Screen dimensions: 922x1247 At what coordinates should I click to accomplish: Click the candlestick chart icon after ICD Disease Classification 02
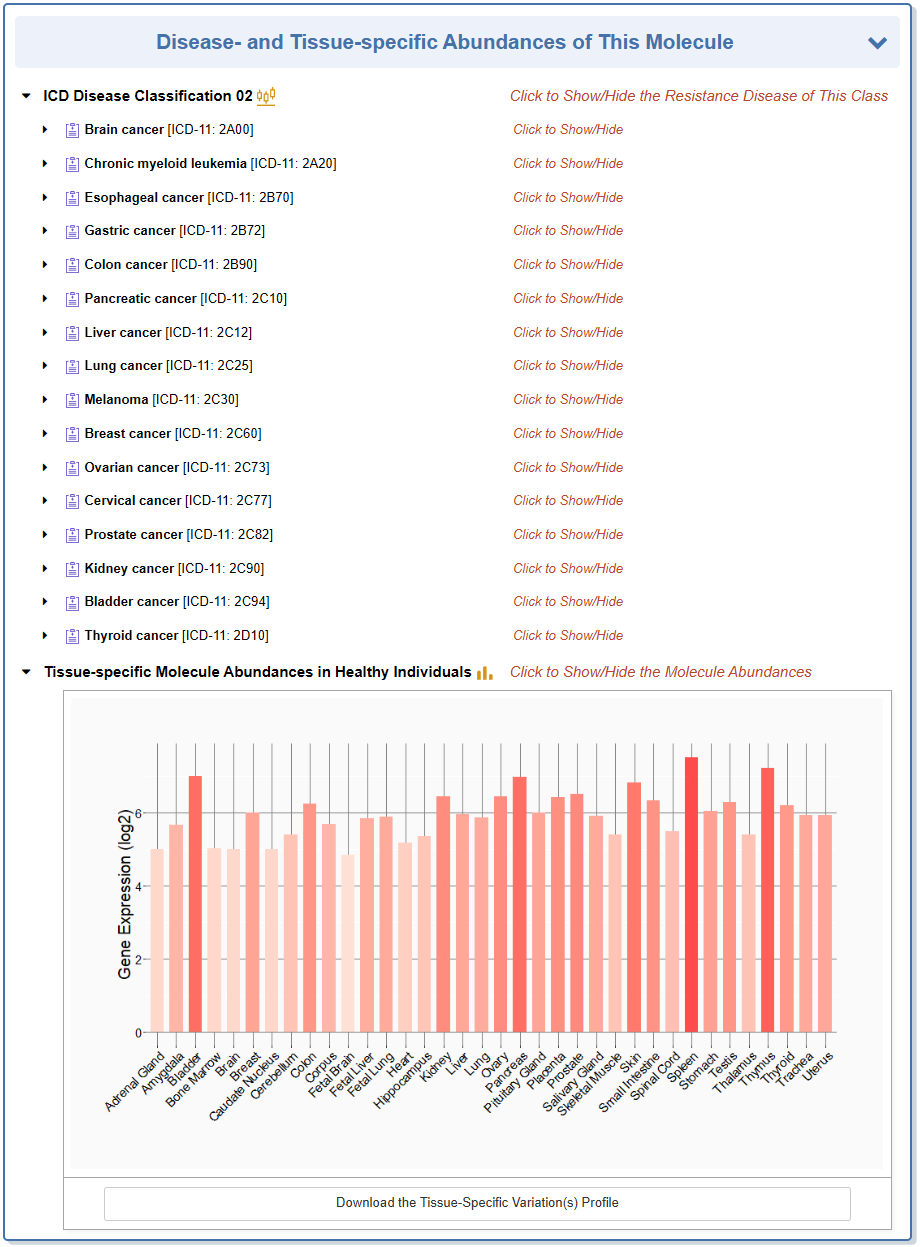pyautogui.click(x=265, y=96)
